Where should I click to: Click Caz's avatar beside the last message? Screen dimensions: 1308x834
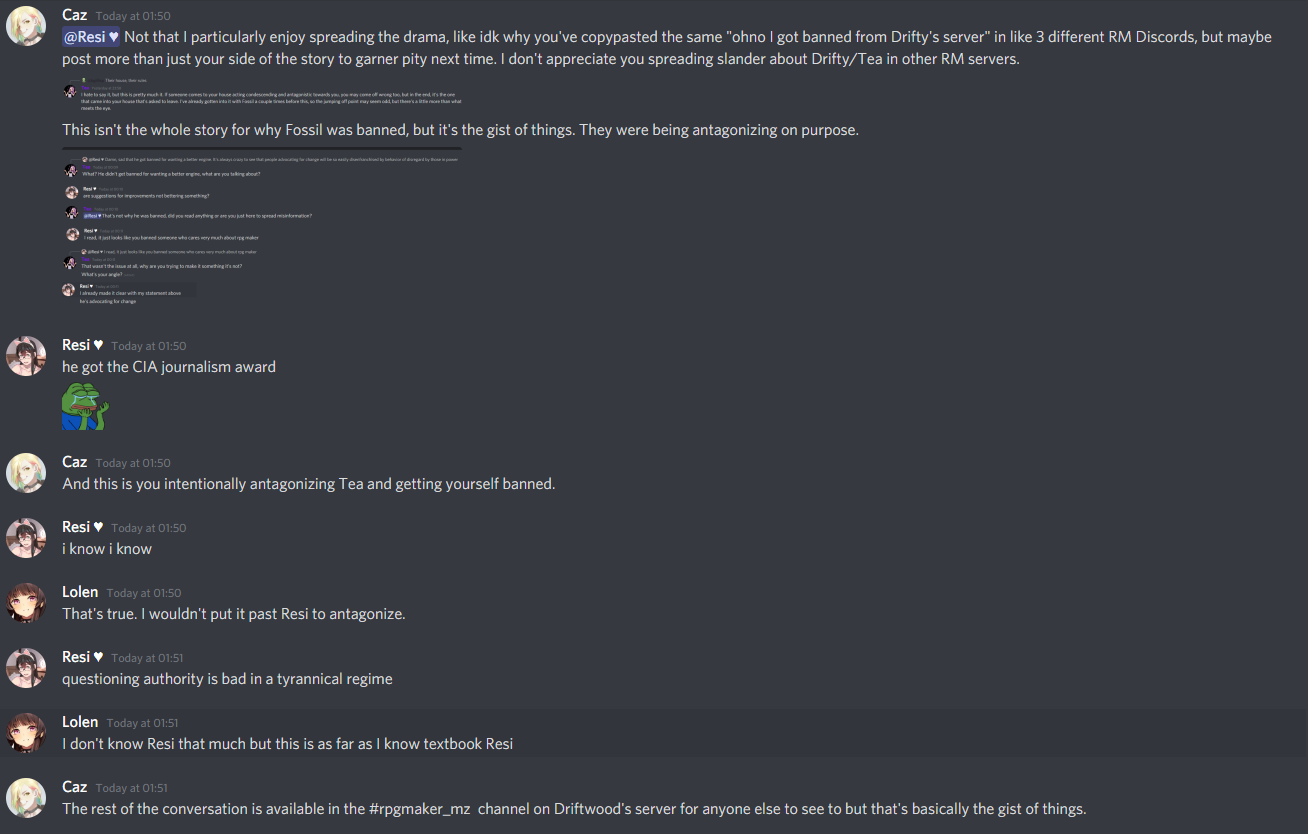tap(26, 798)
